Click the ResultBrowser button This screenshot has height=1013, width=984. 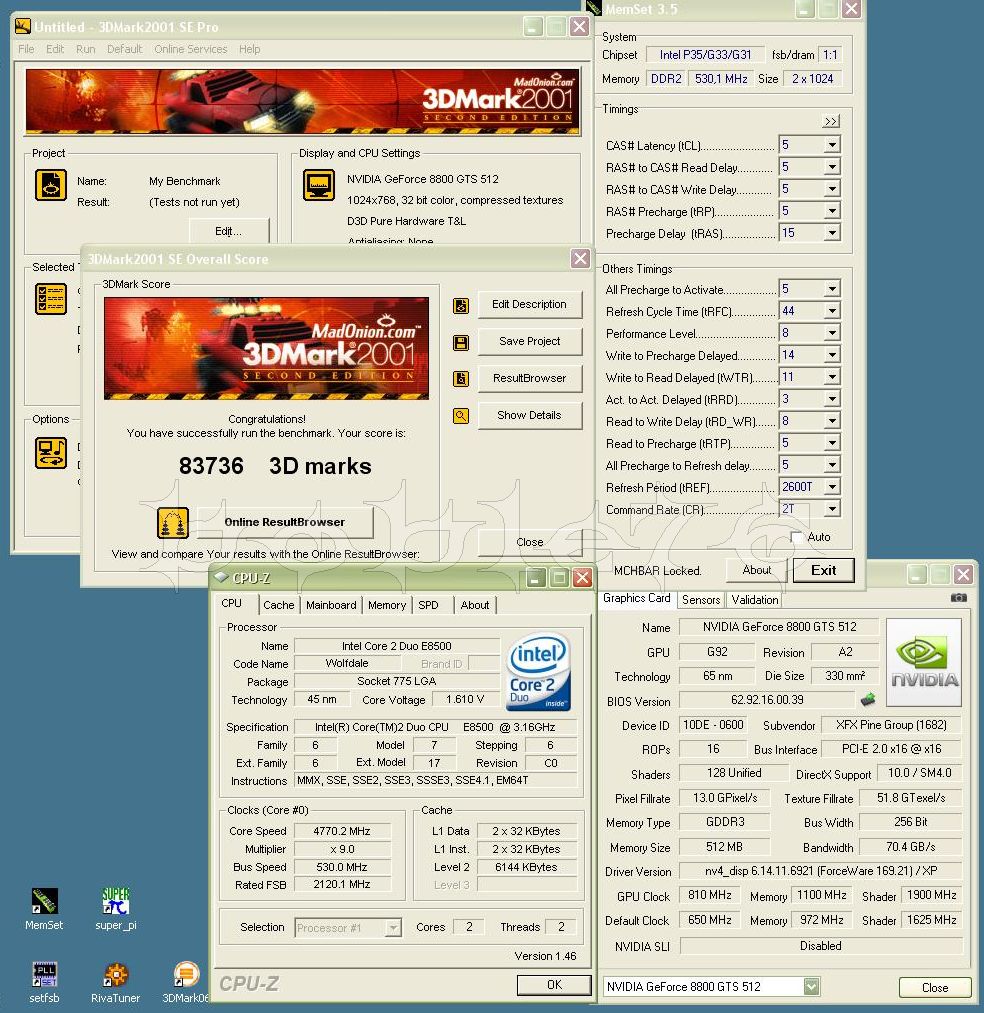(529, 378)
